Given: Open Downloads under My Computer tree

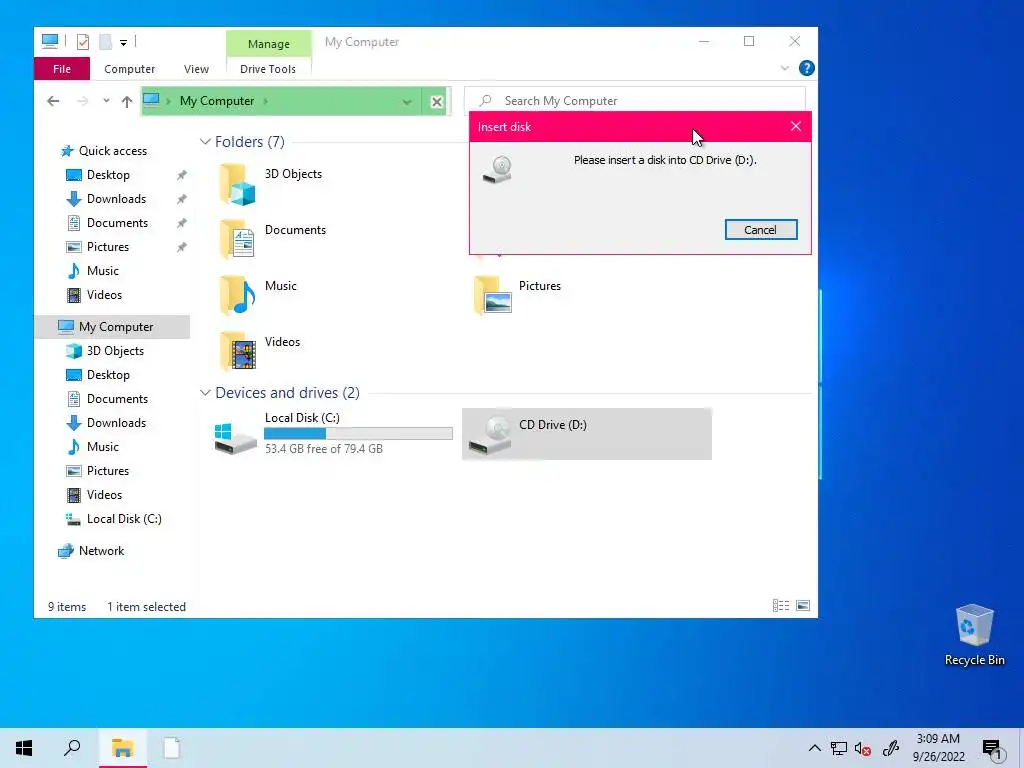Looking at the screenshot, I should 116,423.
